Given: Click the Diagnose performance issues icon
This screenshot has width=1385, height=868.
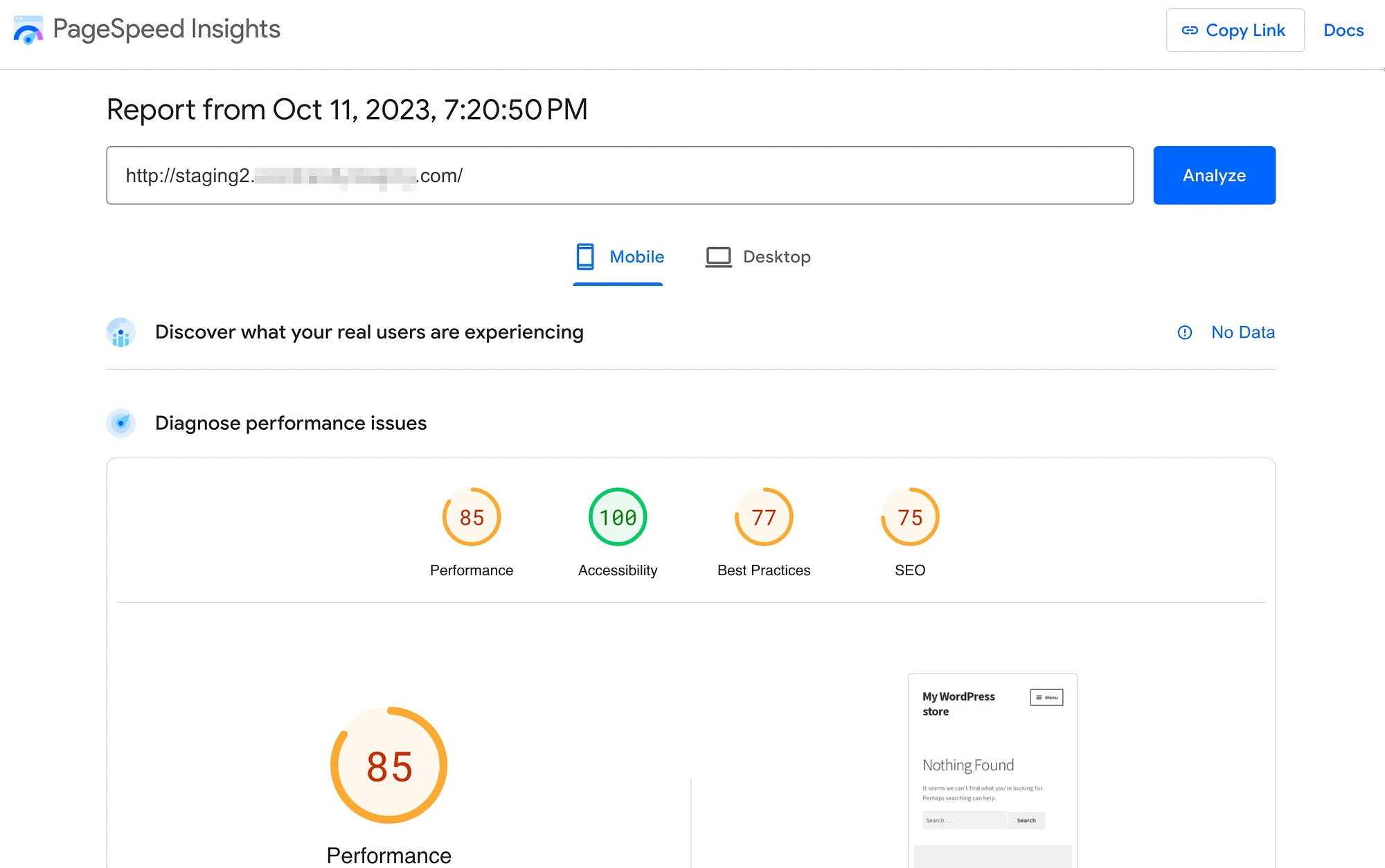Looking at the screenshot, I should pyautogui.click(x=119, y=423).
